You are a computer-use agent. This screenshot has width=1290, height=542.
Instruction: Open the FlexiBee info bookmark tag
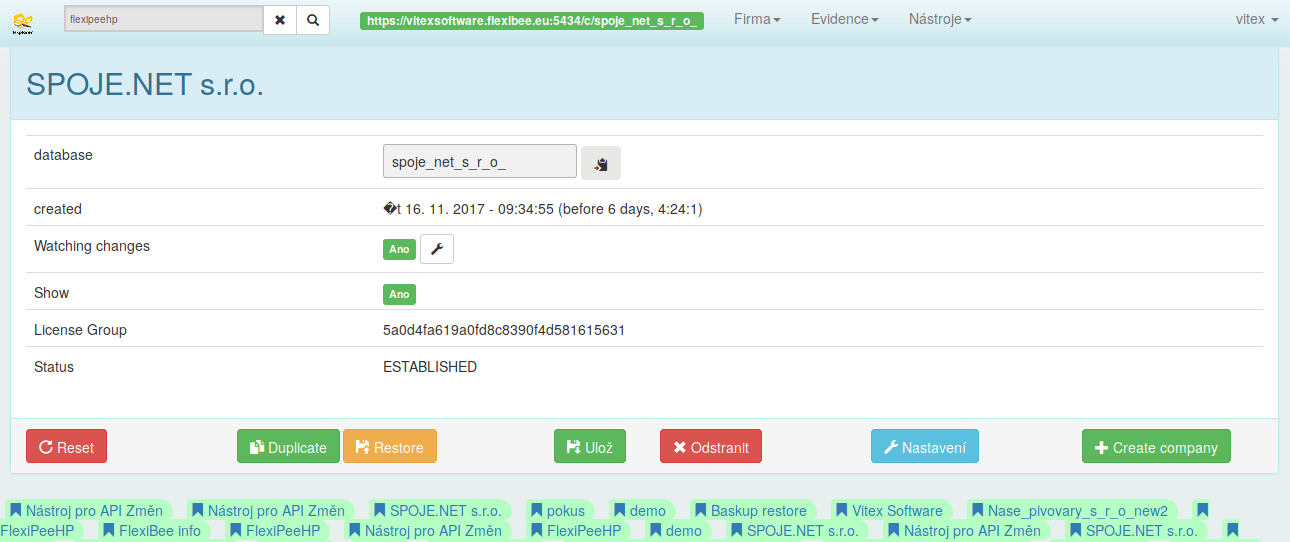[x=153, y=530]
